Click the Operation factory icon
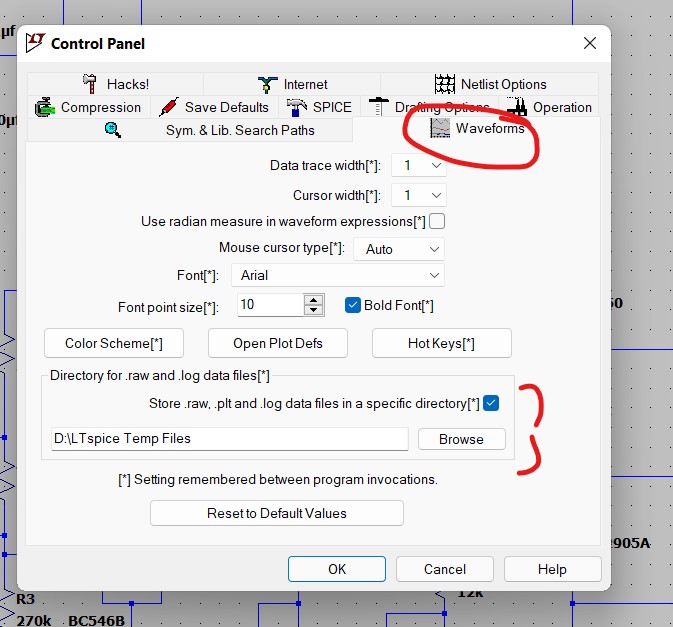 point(517,106)
